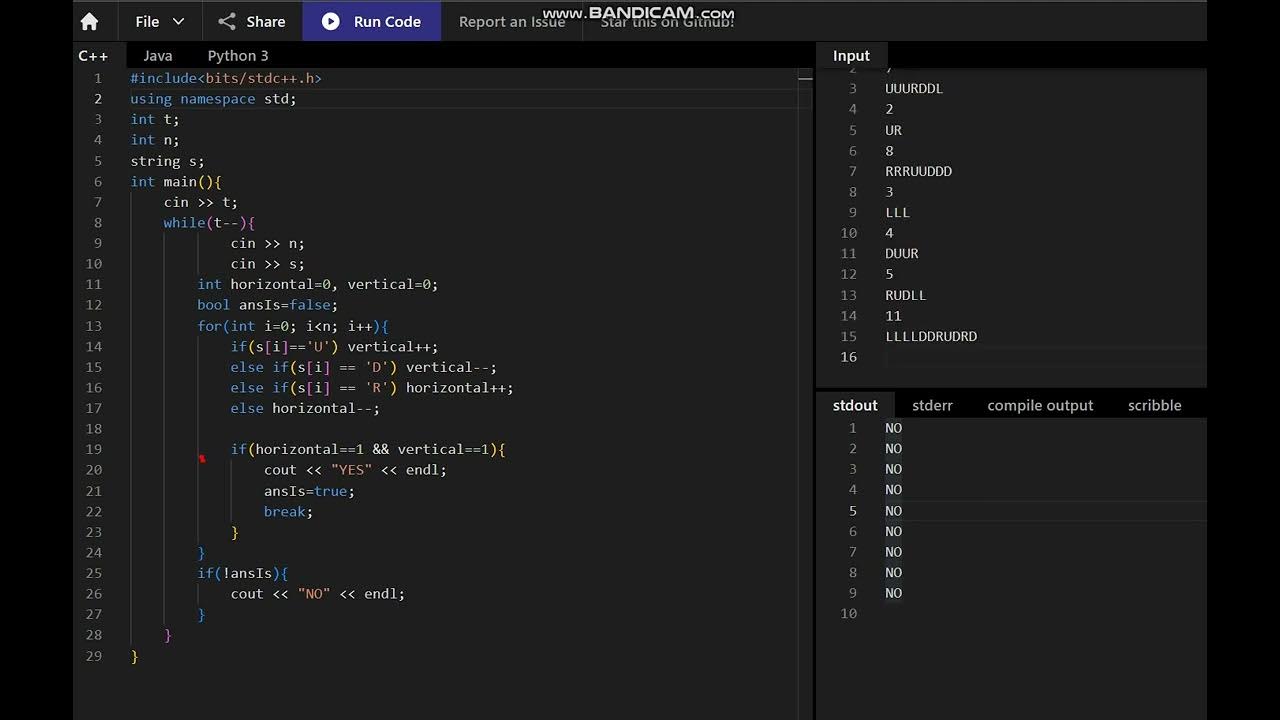The image size is (1280, 720).
Task: Click stdout line 5 NO
Action: coord(893,511)
